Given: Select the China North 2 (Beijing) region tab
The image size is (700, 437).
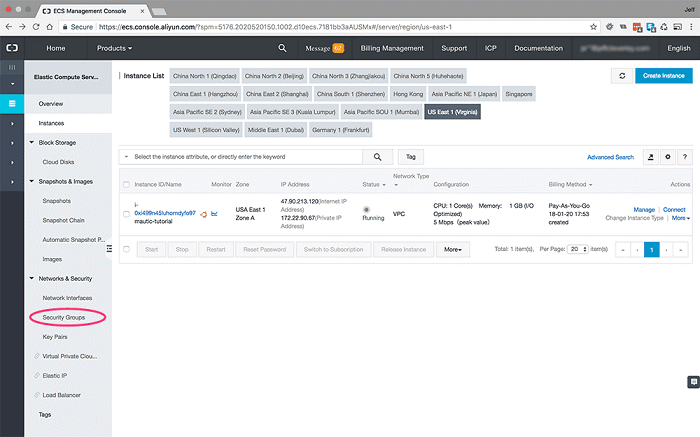Looking at the screenshot, I should (x=274, y=76).
